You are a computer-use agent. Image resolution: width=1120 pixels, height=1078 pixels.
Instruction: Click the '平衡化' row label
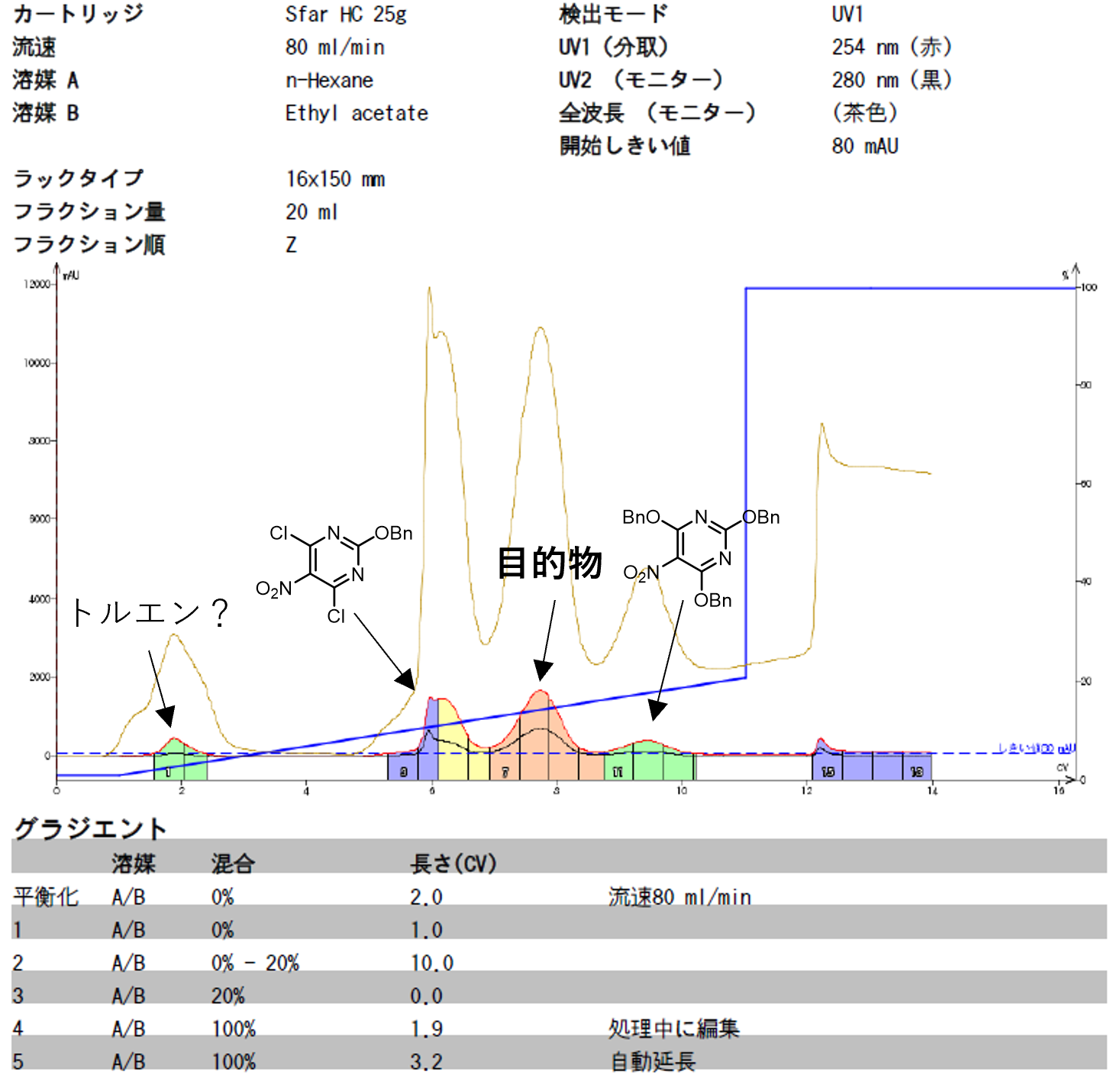[46, 896]
